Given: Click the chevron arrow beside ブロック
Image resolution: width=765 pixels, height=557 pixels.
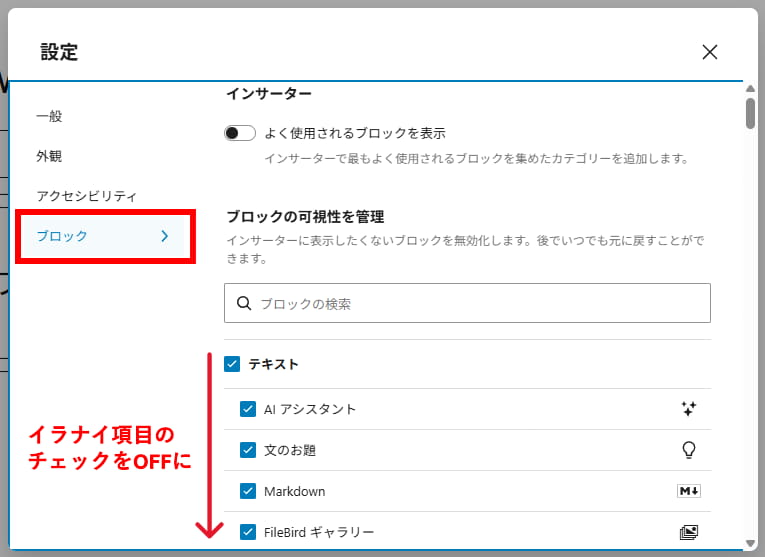Looking at the screenshot, I should [165, 236].
